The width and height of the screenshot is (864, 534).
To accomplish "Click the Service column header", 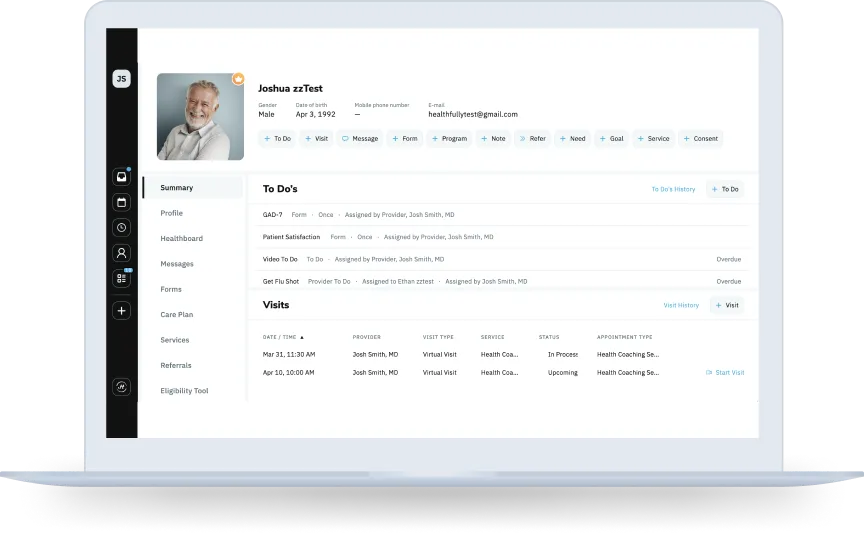I will pos(492,337).
